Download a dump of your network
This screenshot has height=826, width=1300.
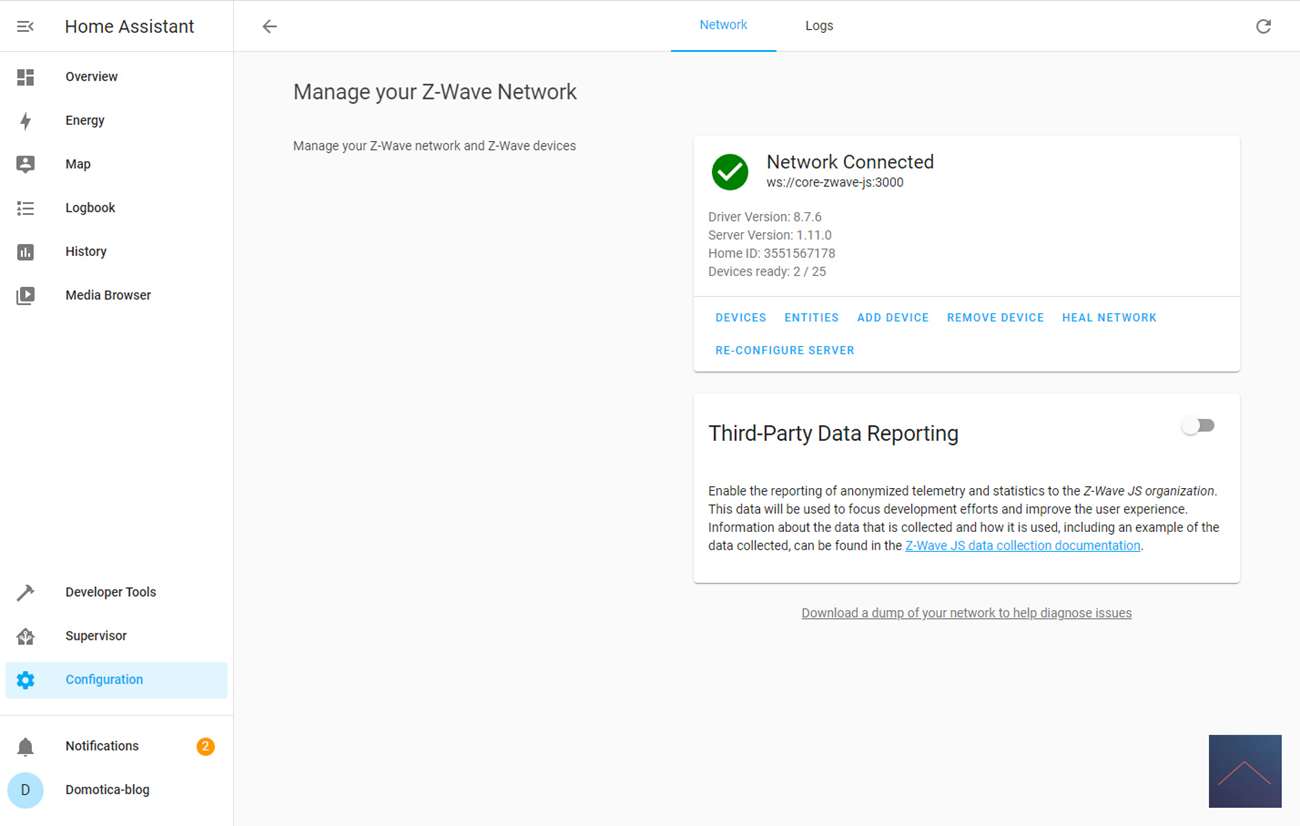coord(966,613)
